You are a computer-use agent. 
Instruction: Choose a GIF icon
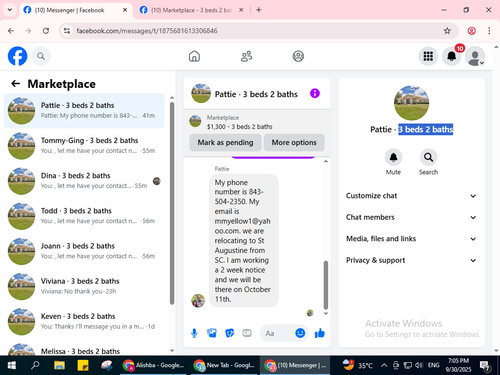click(x=247, y=333)
